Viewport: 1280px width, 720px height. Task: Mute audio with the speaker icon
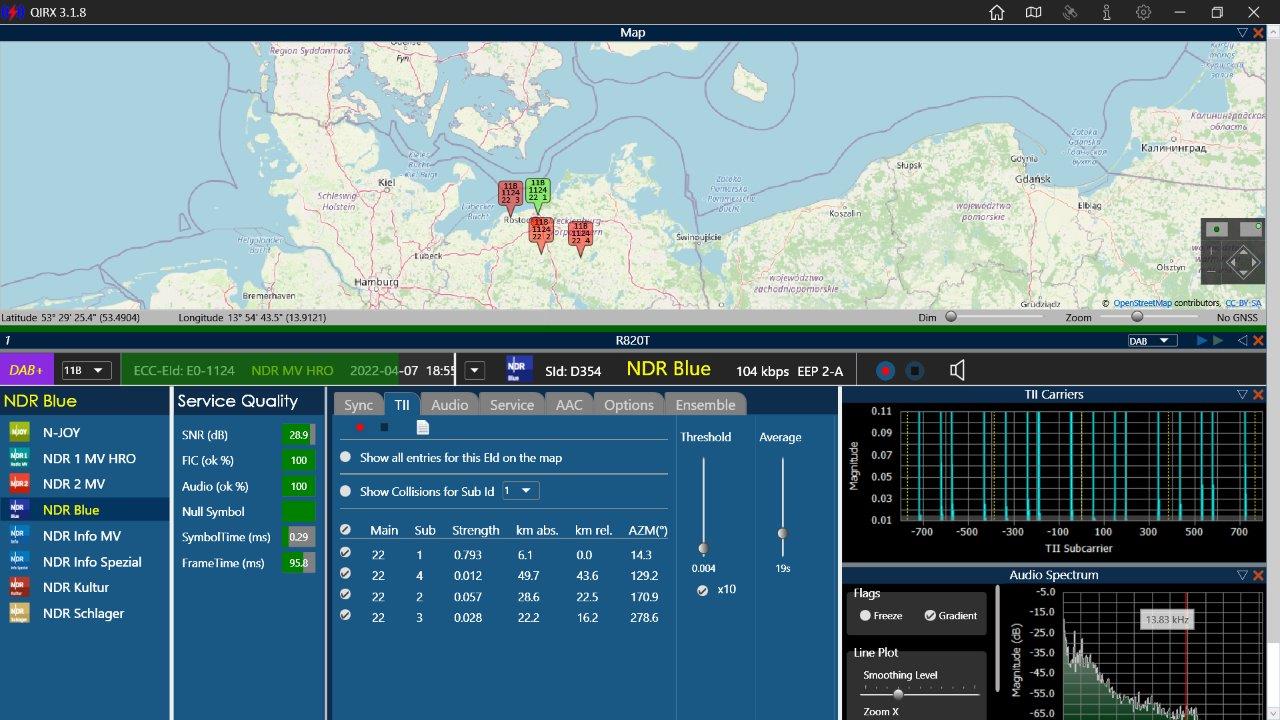click(x=957, y=371)
